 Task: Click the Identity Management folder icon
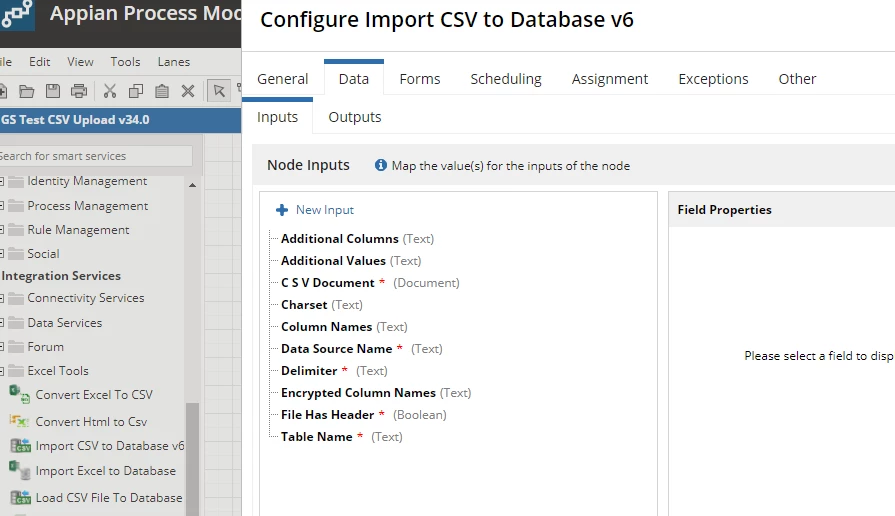tap(17, 182)
